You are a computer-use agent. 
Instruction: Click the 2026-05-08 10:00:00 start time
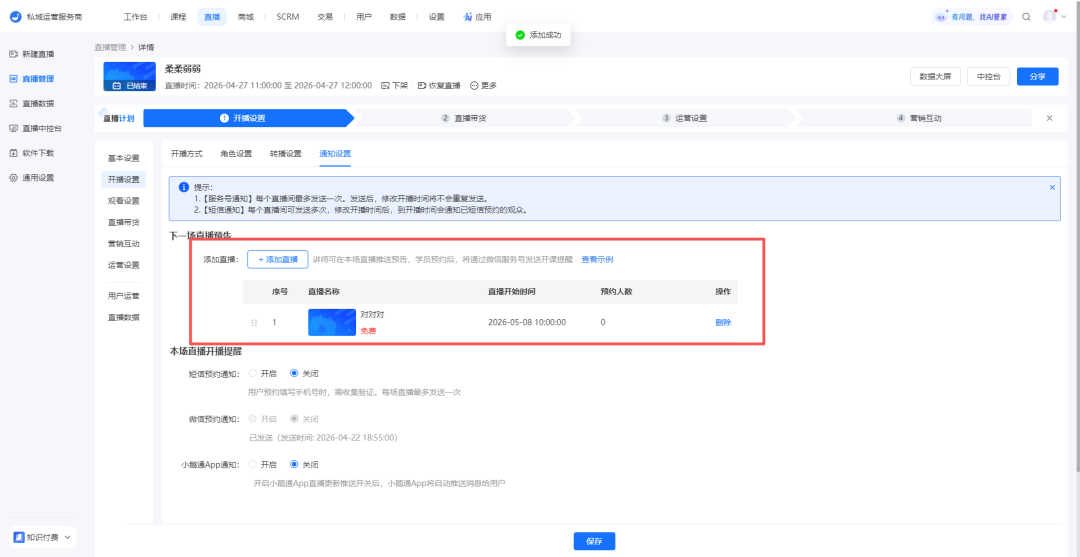tap(527, 322)
